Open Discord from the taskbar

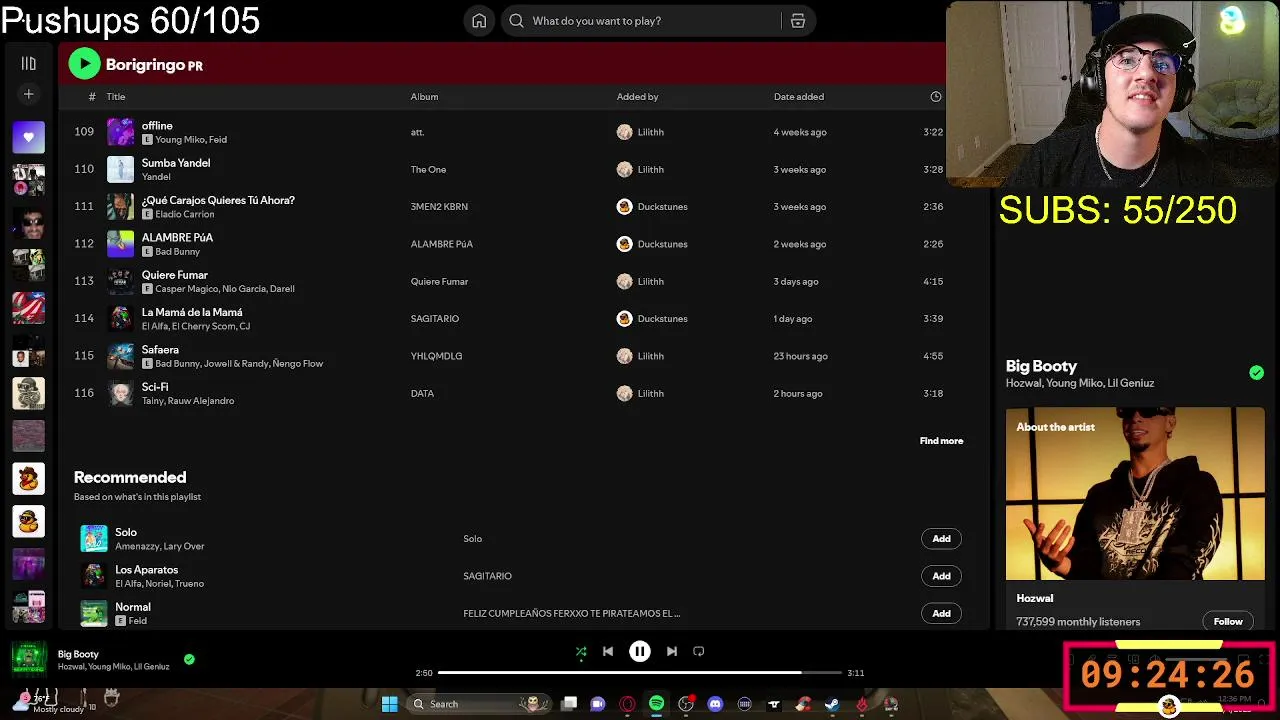pos(715,704)
